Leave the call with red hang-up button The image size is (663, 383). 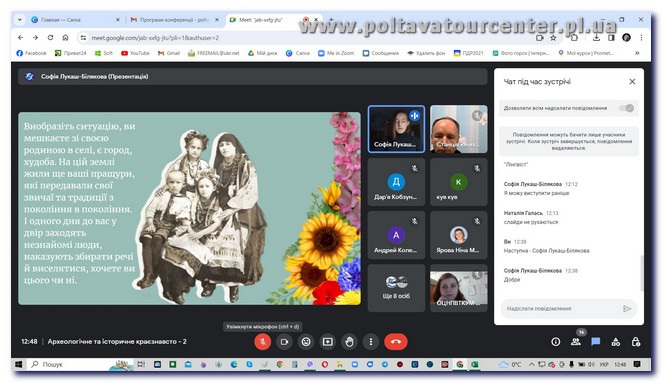click(396, 342)
